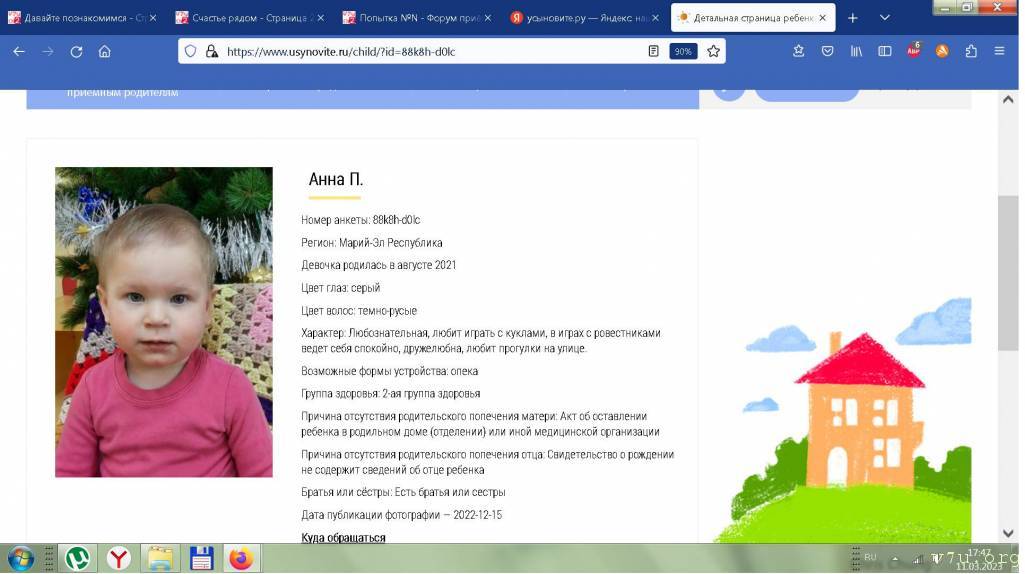The image size is (1025, 574).
Task: Toggle the Firefox sidebar panel
Action: 884,51
